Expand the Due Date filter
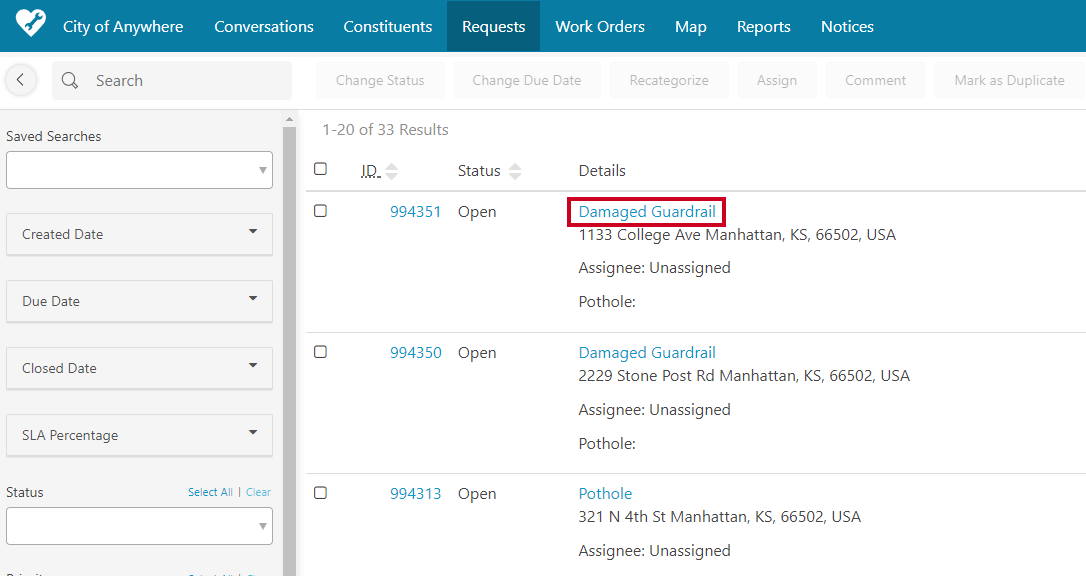The image size is (1086, 576). tap(139, 301)
